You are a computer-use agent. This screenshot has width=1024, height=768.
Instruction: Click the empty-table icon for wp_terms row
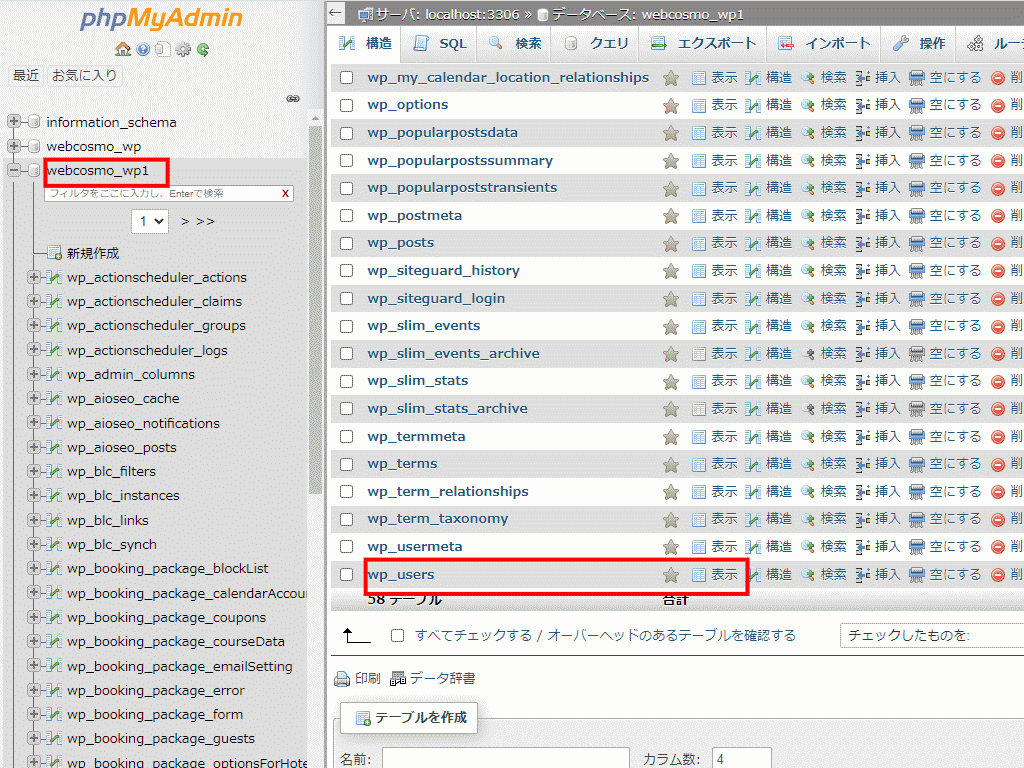917,464
